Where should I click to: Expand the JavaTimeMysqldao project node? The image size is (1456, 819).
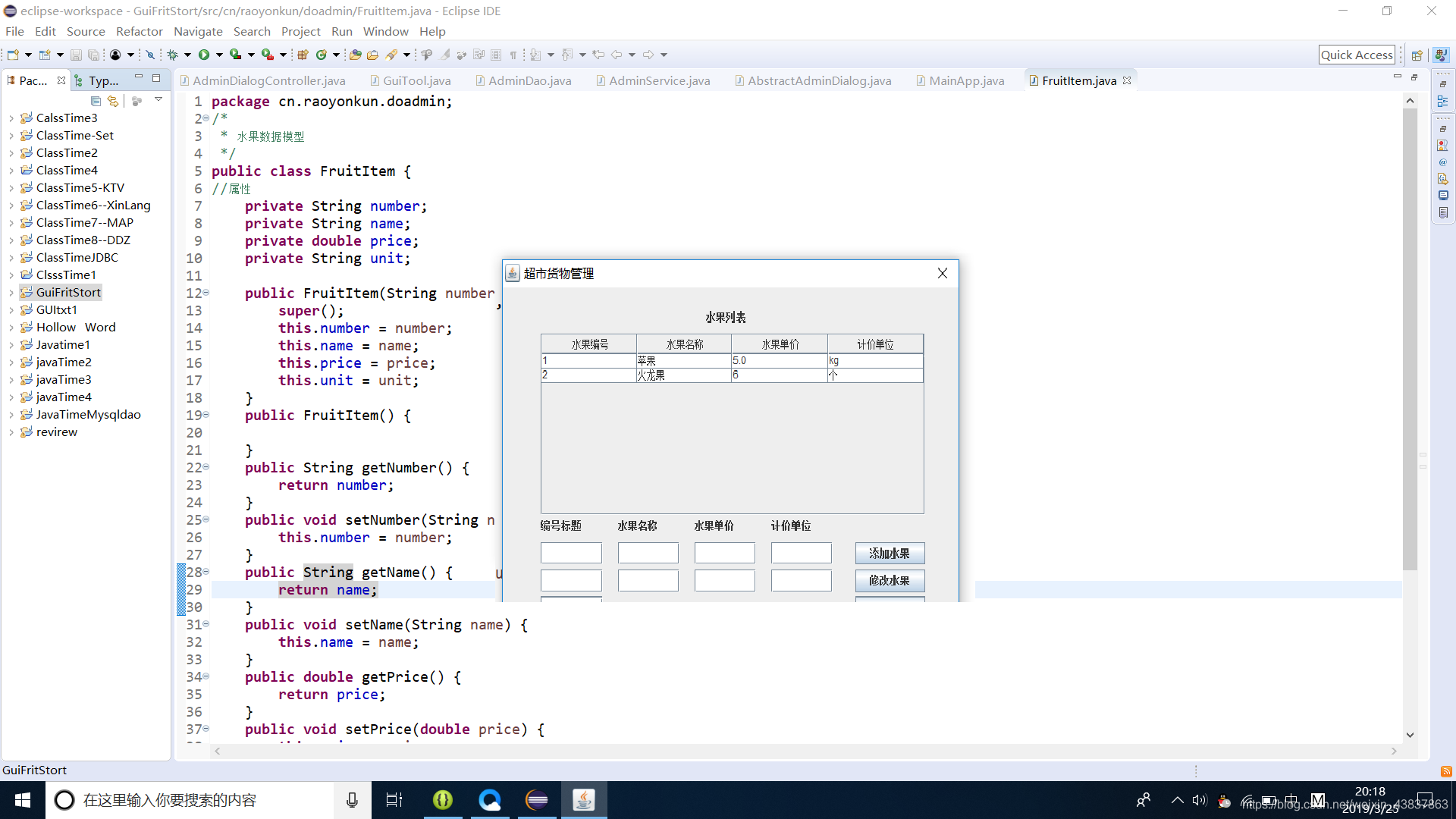point(11,415)
